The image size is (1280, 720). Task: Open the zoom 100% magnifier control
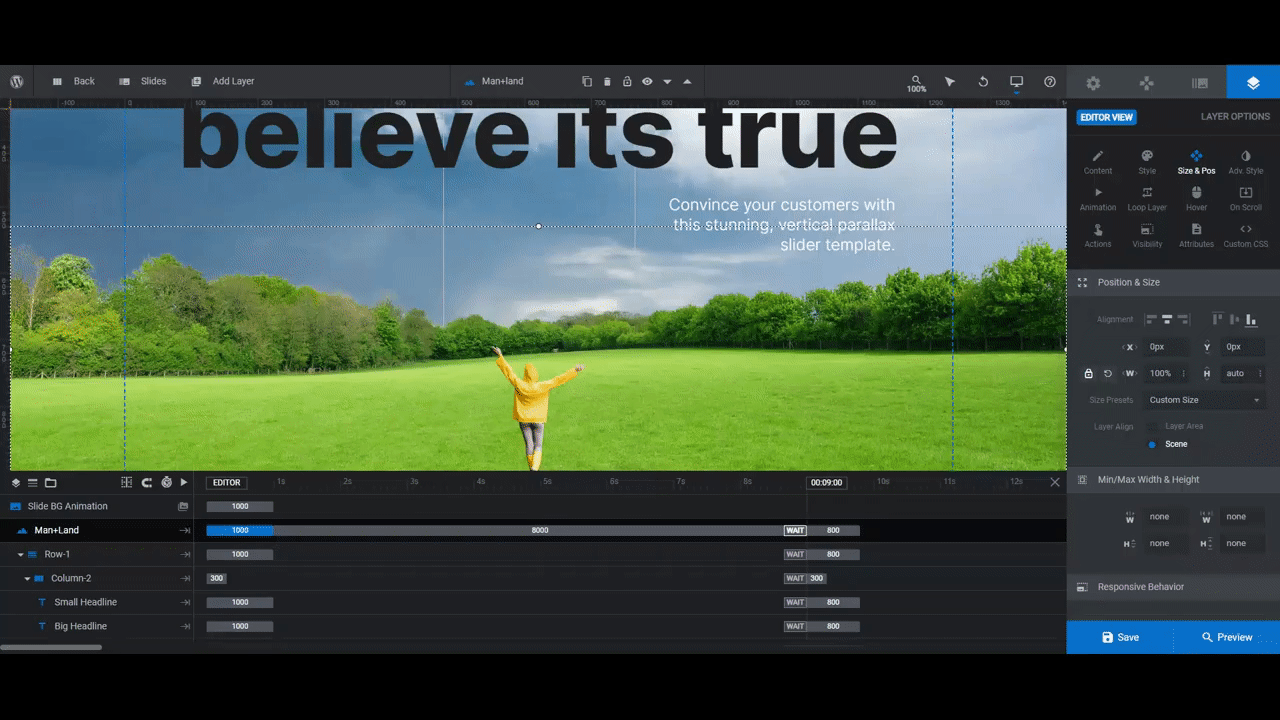[916, 83]
